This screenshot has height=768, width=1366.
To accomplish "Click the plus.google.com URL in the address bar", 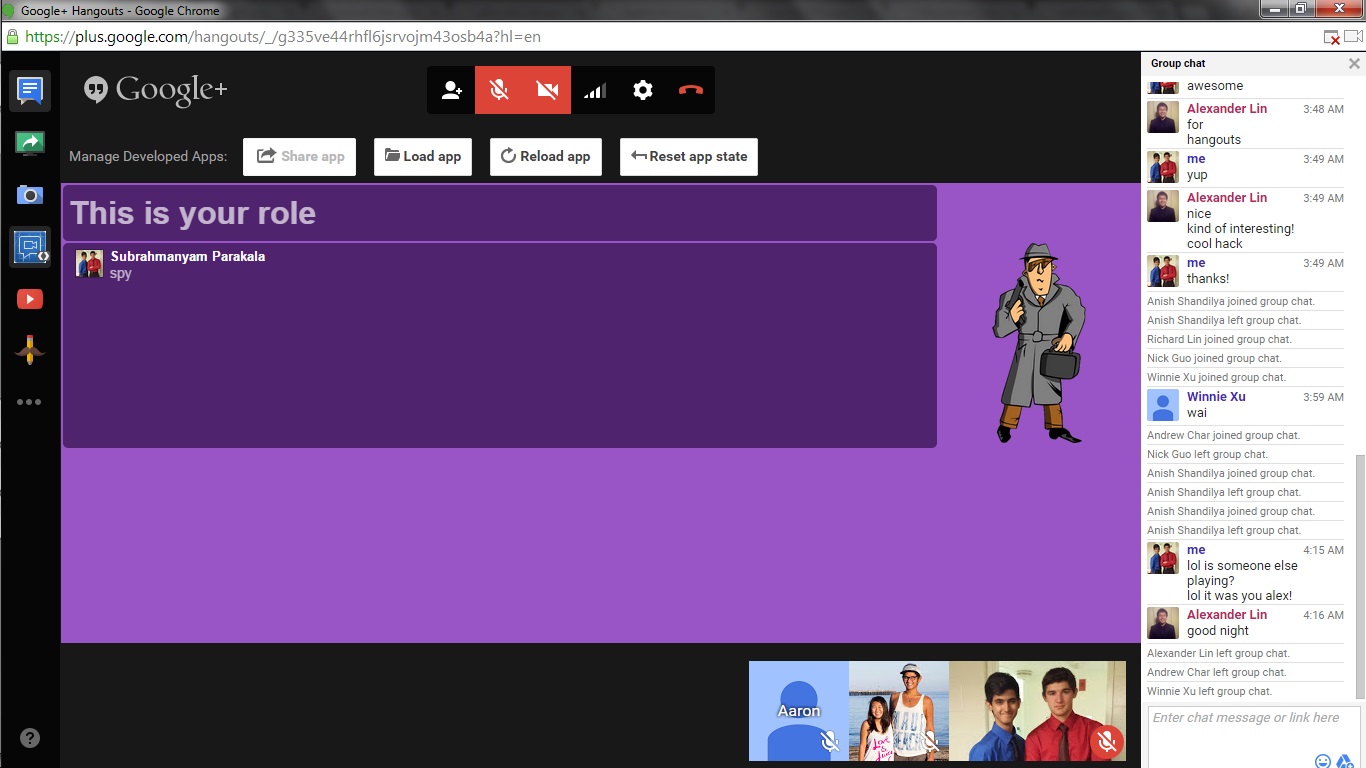I will pos(283,37).
